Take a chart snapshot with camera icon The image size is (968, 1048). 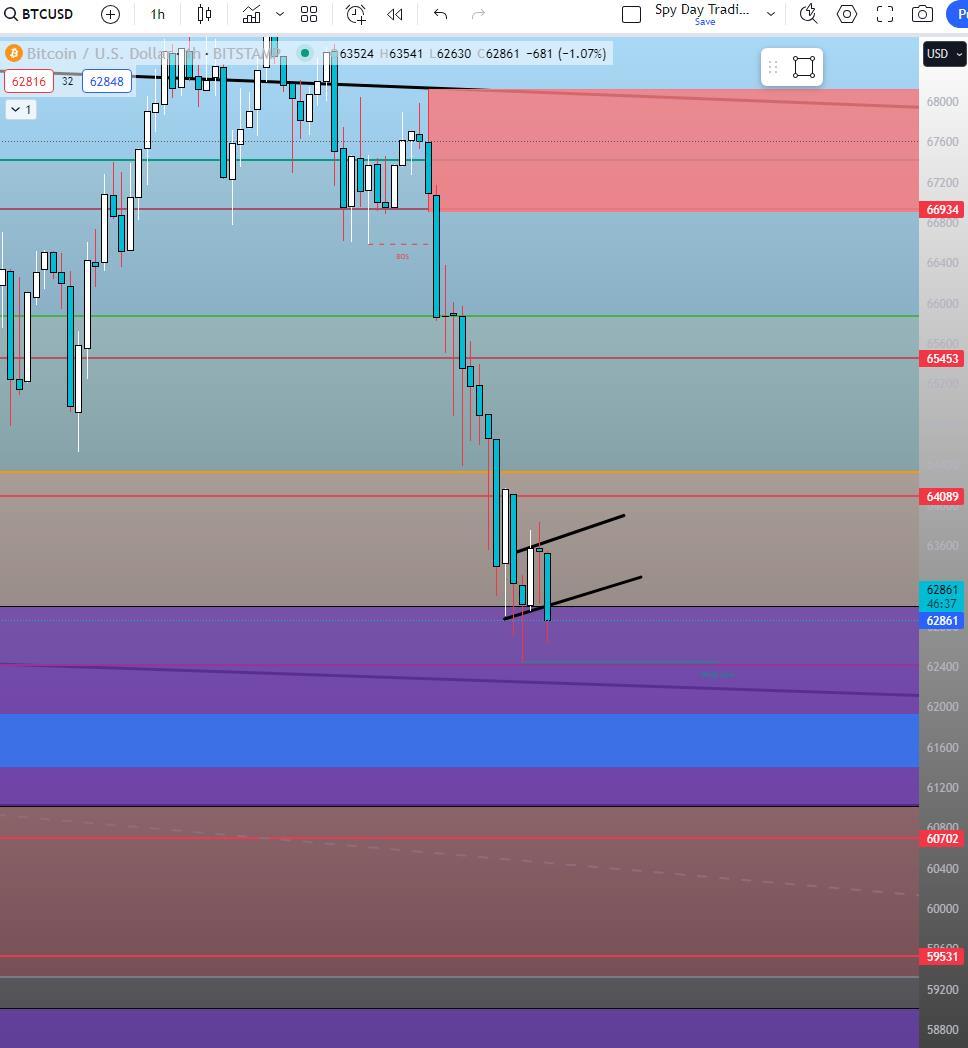point(923,14)
